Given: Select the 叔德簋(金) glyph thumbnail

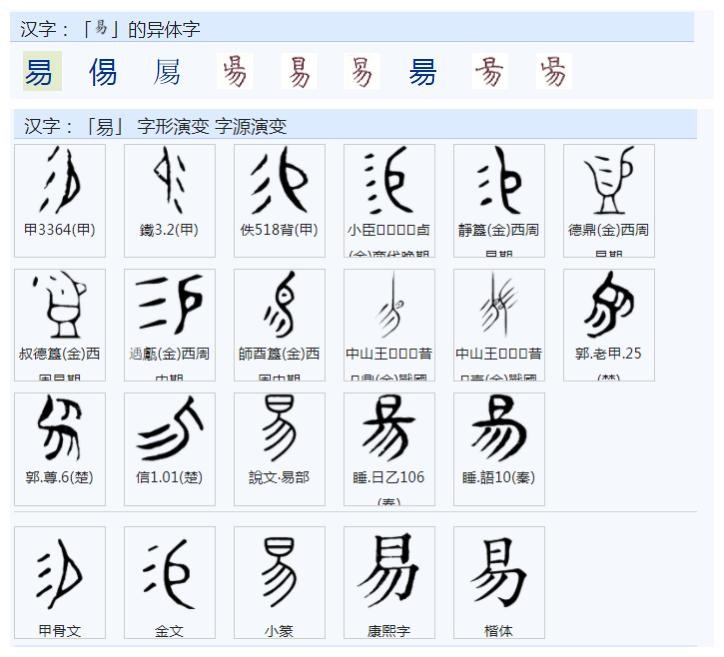Looking at the screenshot, I should (59, 306).
